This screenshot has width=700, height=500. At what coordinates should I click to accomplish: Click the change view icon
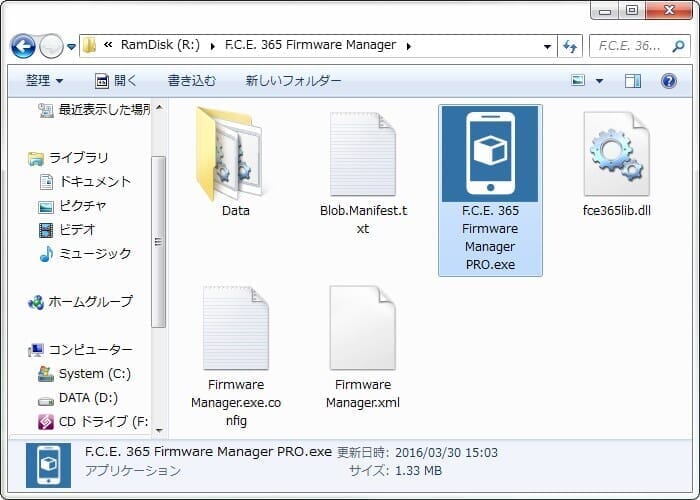(578, 81)
